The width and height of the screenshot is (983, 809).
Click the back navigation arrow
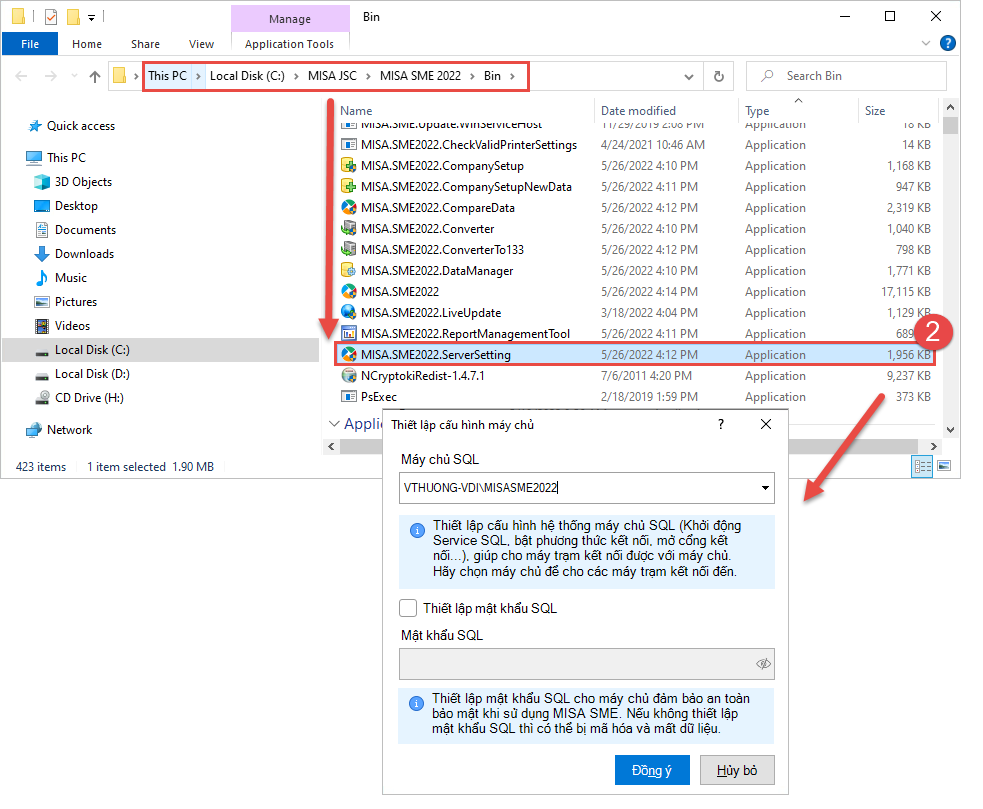(20, 75)
